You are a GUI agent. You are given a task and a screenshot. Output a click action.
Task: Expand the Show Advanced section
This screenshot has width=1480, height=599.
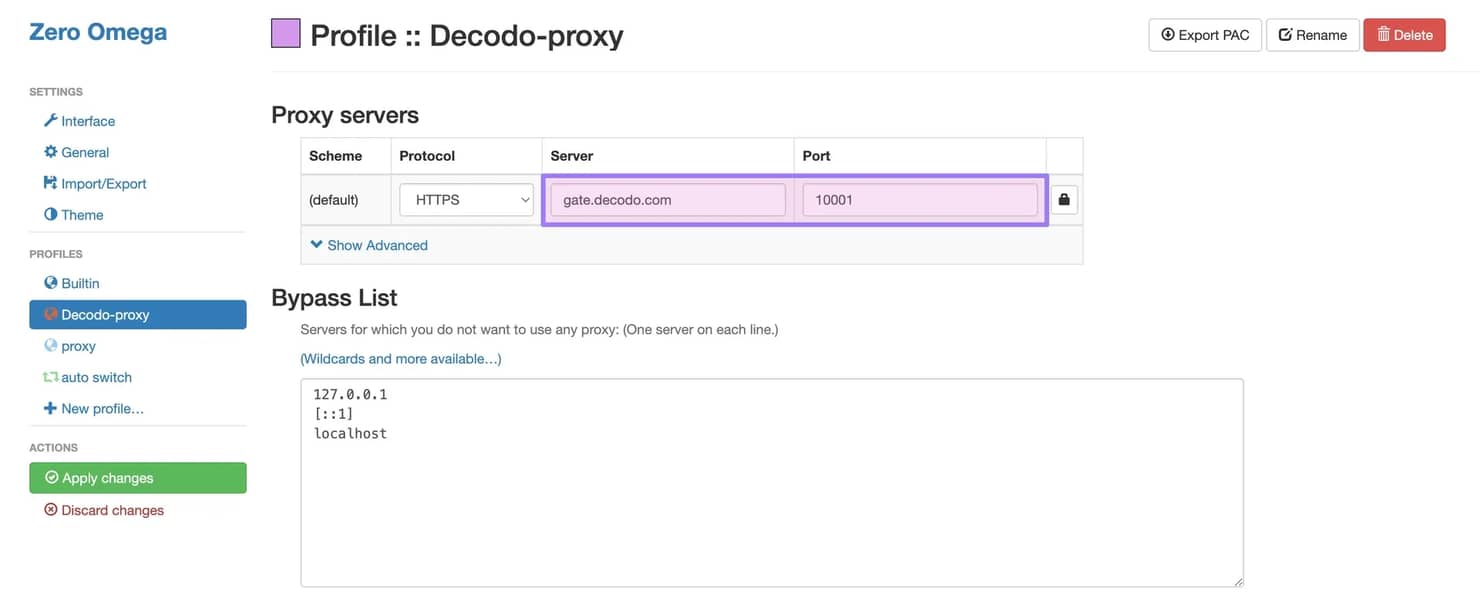(369, 245)
